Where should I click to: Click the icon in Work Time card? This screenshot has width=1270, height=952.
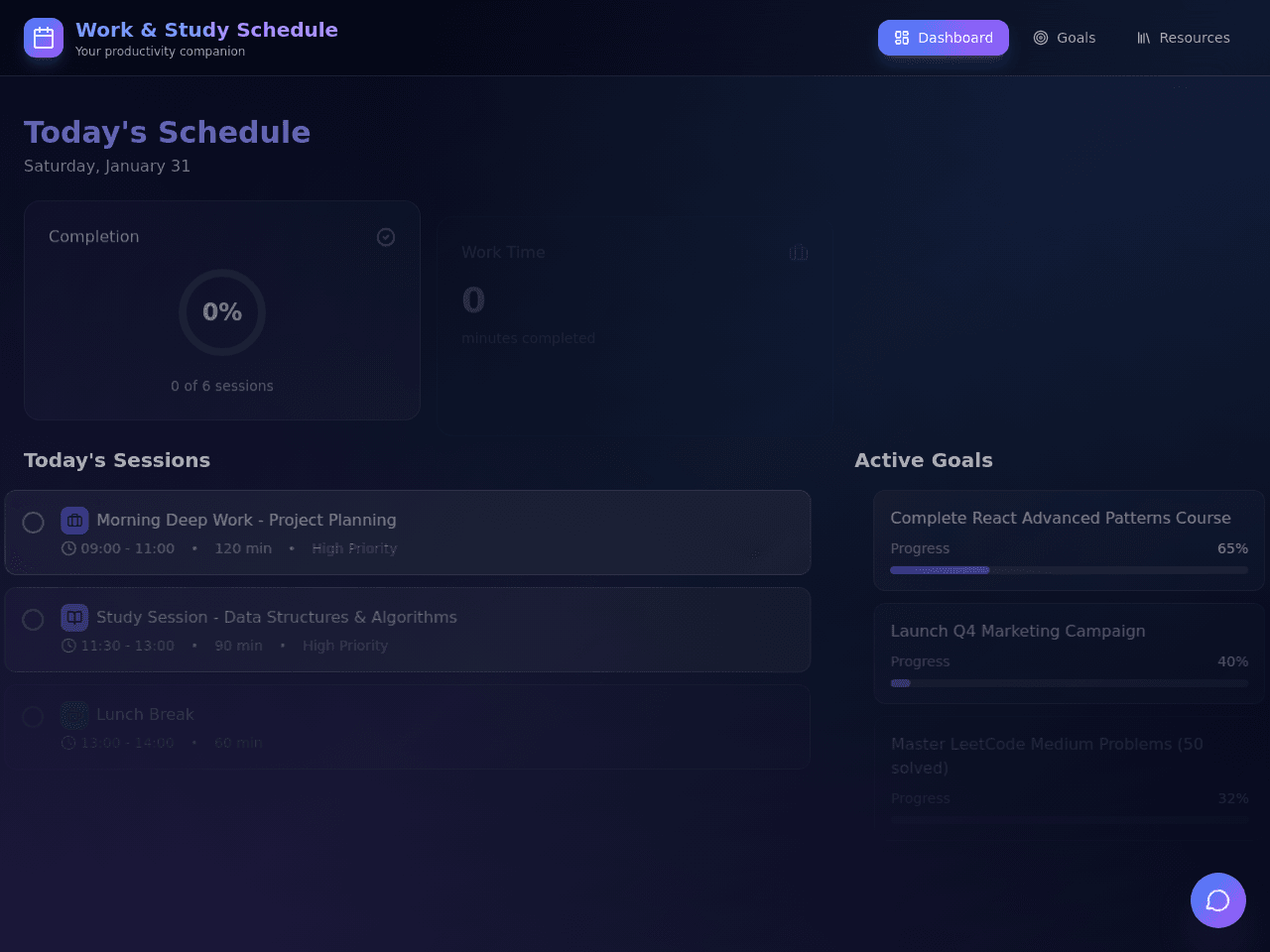coord(799,253)
